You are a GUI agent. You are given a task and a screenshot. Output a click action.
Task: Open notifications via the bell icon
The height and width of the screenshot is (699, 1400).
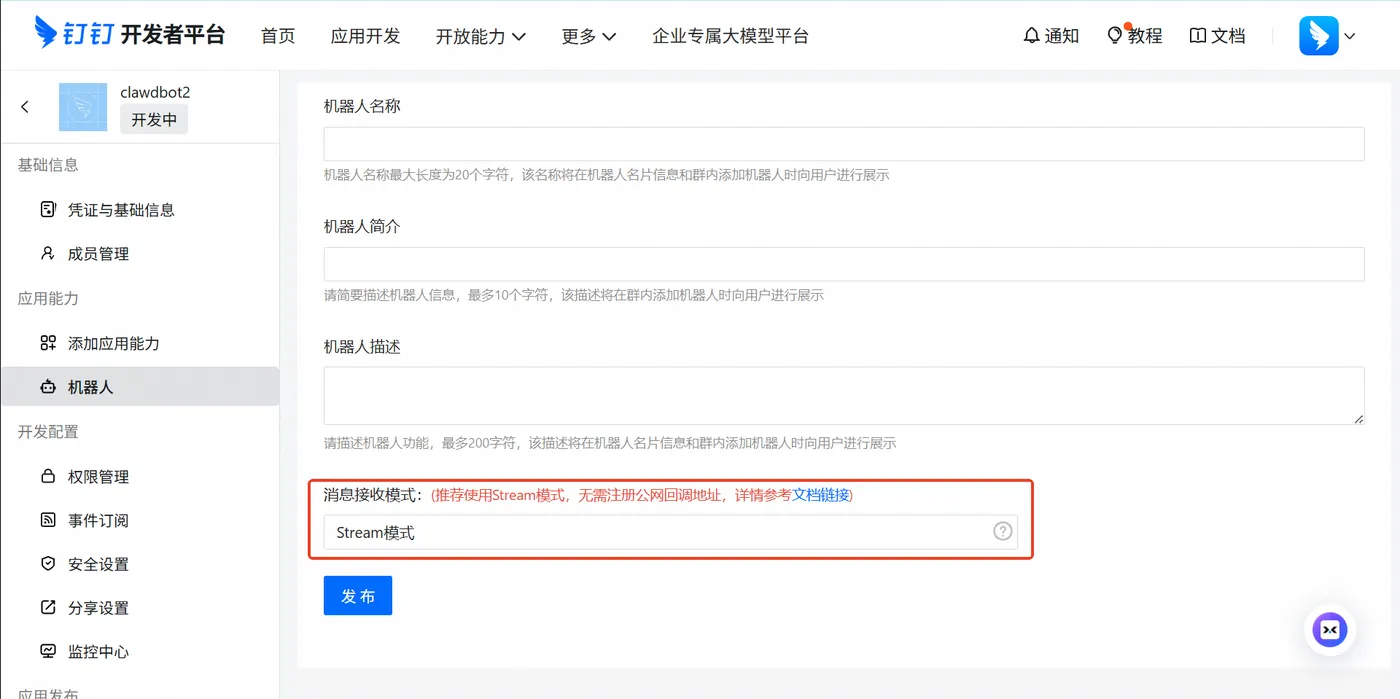pyautogui.click(x=1031, y=36)
